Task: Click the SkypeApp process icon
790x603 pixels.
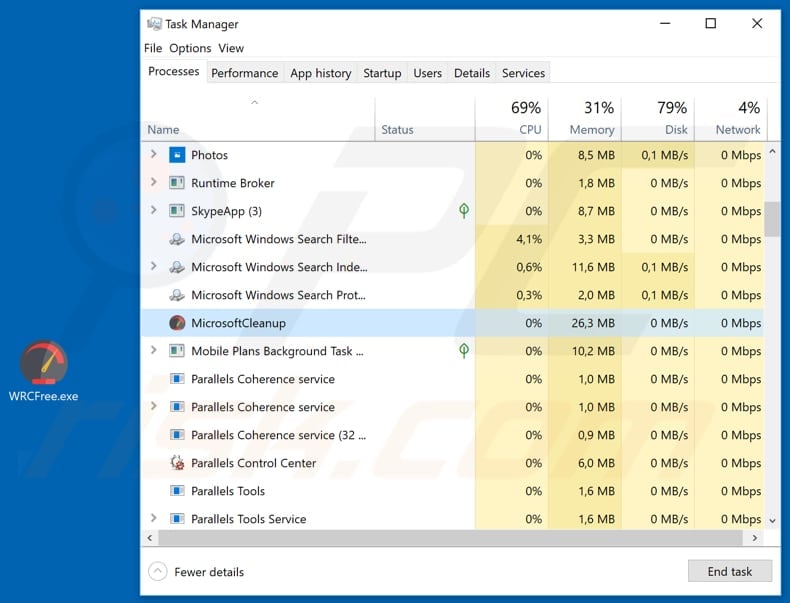Action: click(177, 211)
